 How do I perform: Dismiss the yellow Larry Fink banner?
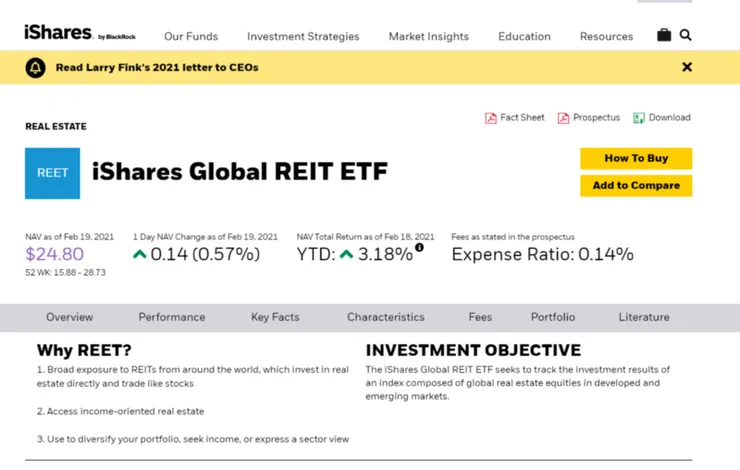[x=687, y=67]
